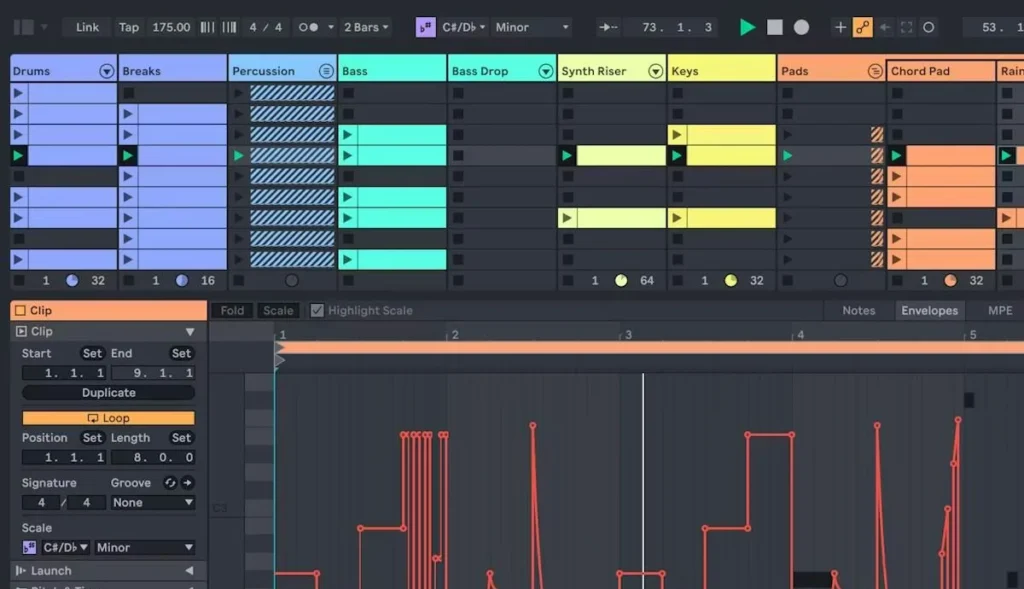Click the Percussion group fold icon
This screenshot has width=1024, height=589.
326,71
